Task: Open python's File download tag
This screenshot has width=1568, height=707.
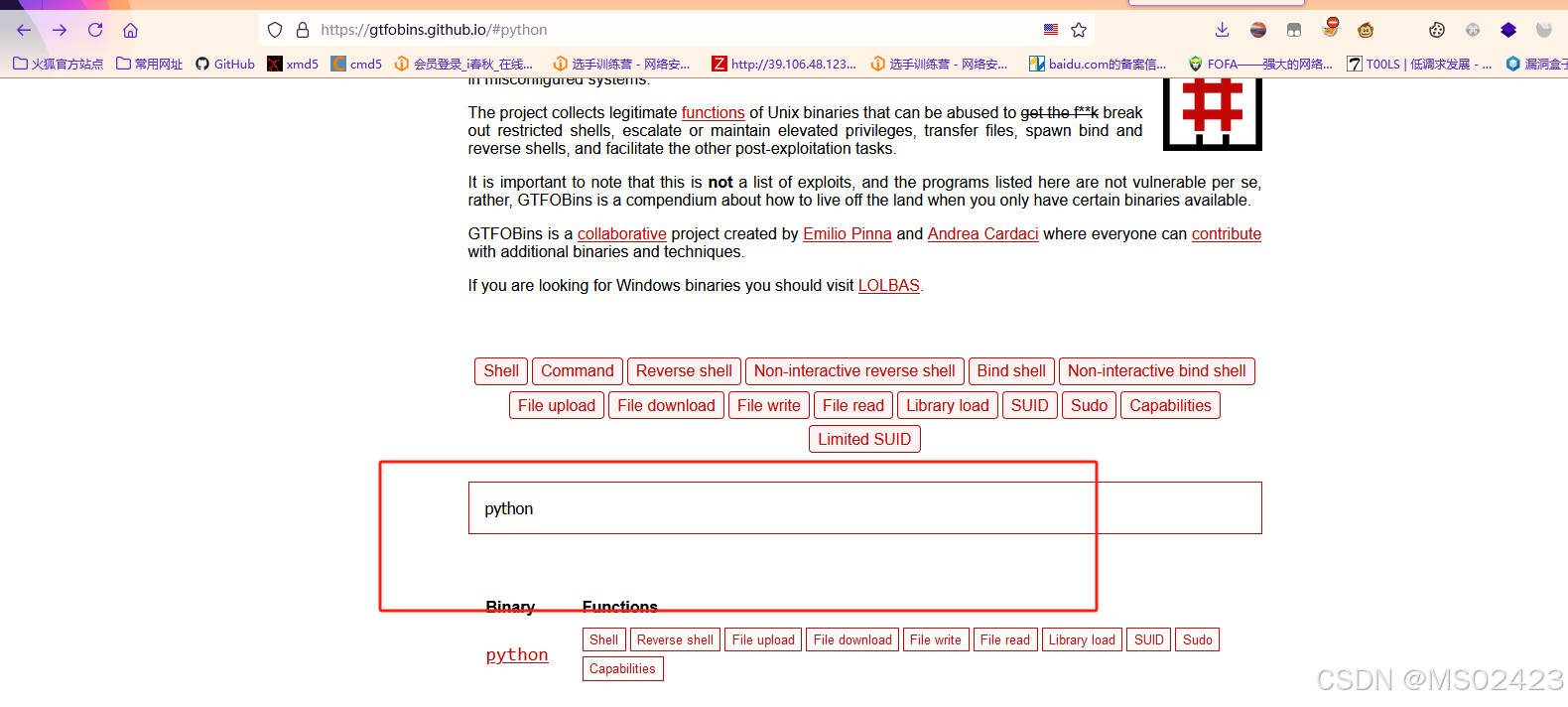Action: point(852,640)
